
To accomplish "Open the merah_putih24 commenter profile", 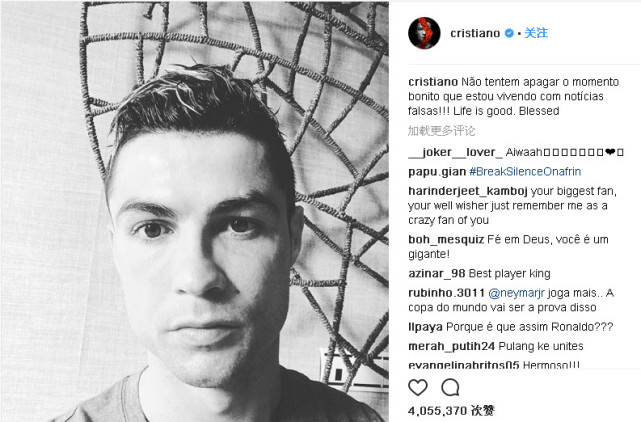I will 451,346.
